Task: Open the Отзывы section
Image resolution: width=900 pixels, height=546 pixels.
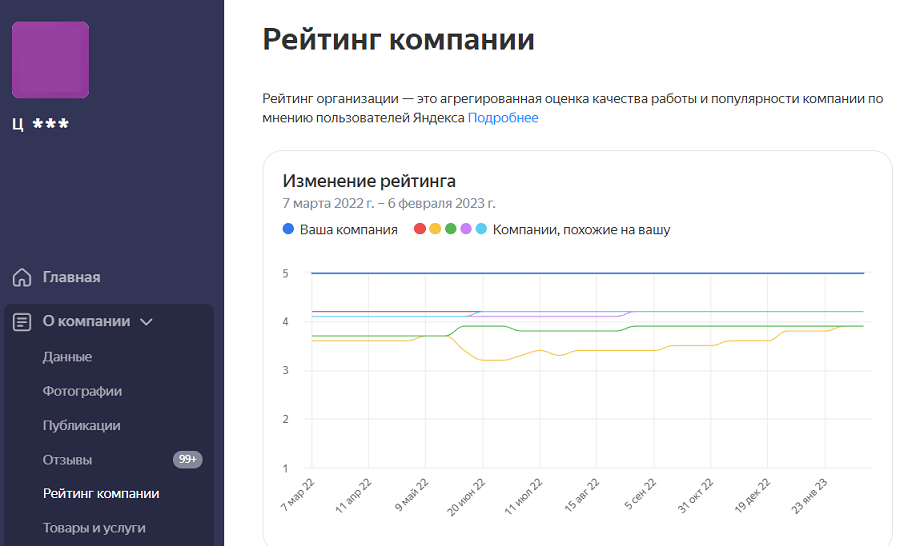Action: (x=67, y=460)
